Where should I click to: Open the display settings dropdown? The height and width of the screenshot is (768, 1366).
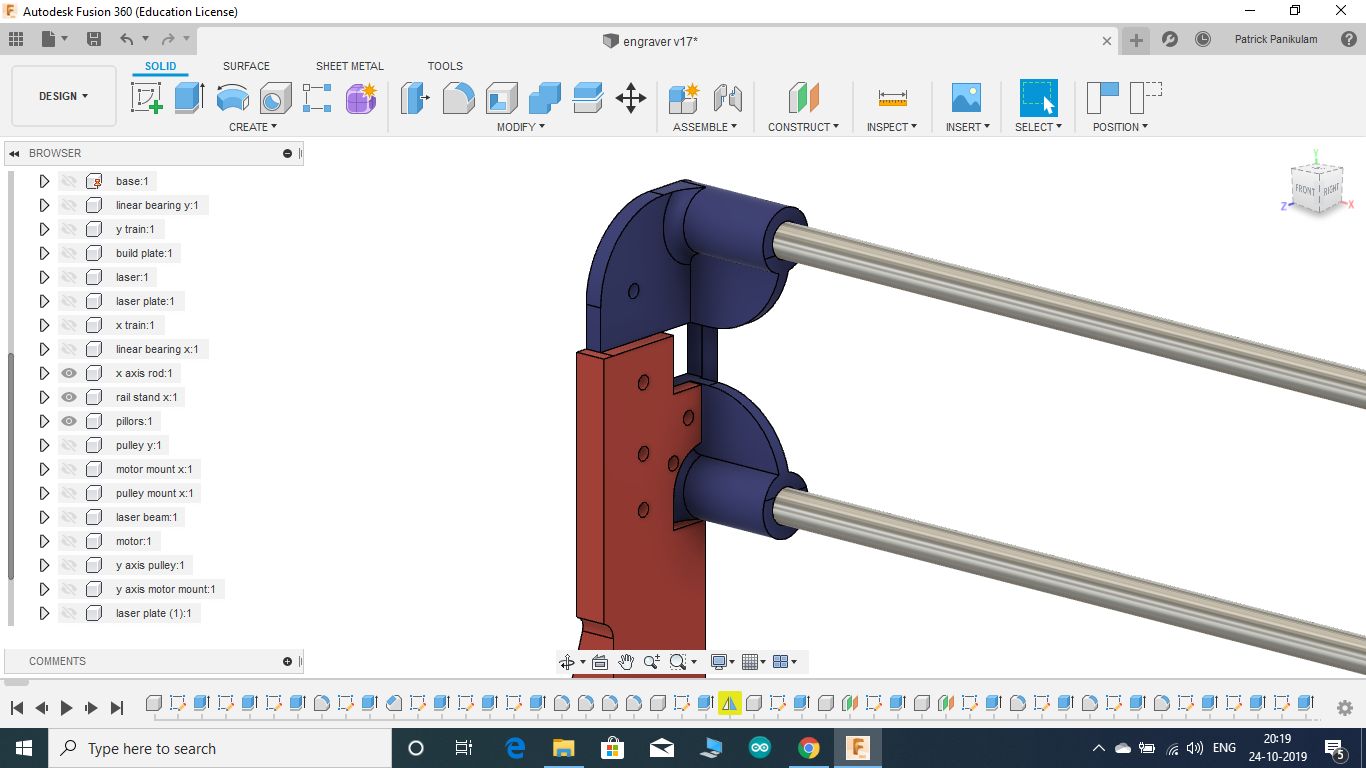721,661
